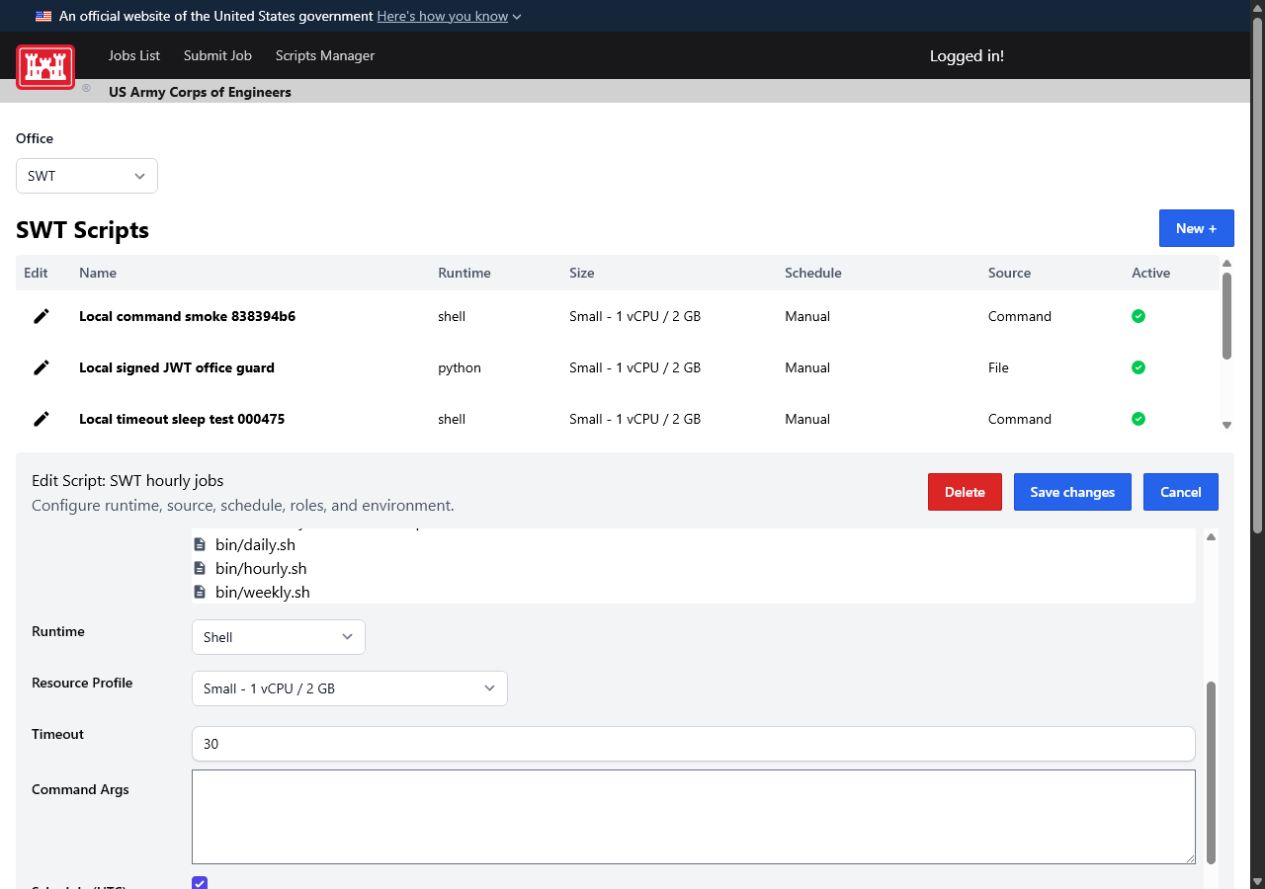1265x889 pixels.
Task: Click the Size column header
Action: pyautogui.click(x=582, y=273)
